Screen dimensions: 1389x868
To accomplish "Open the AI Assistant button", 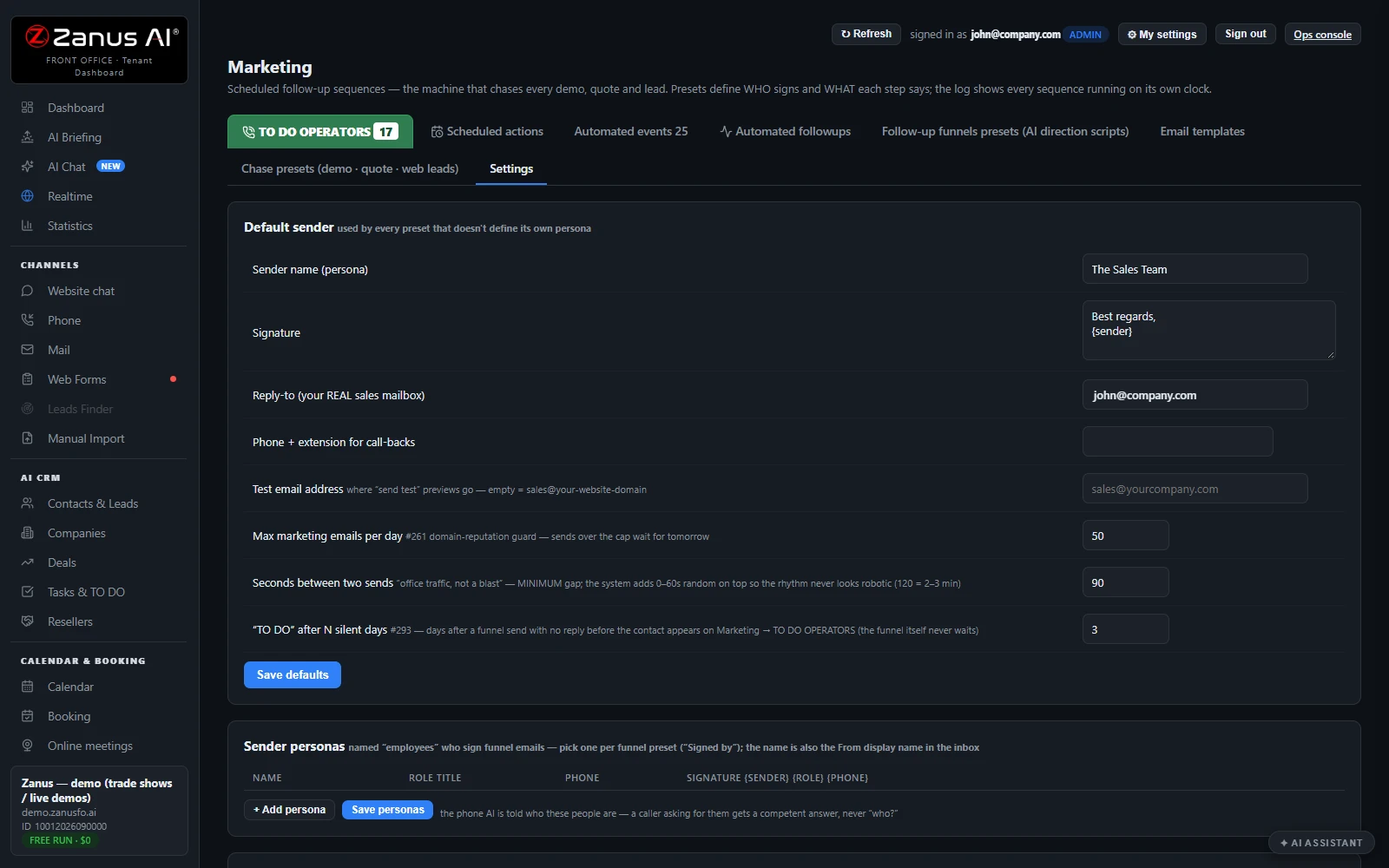I will 1321,843.
